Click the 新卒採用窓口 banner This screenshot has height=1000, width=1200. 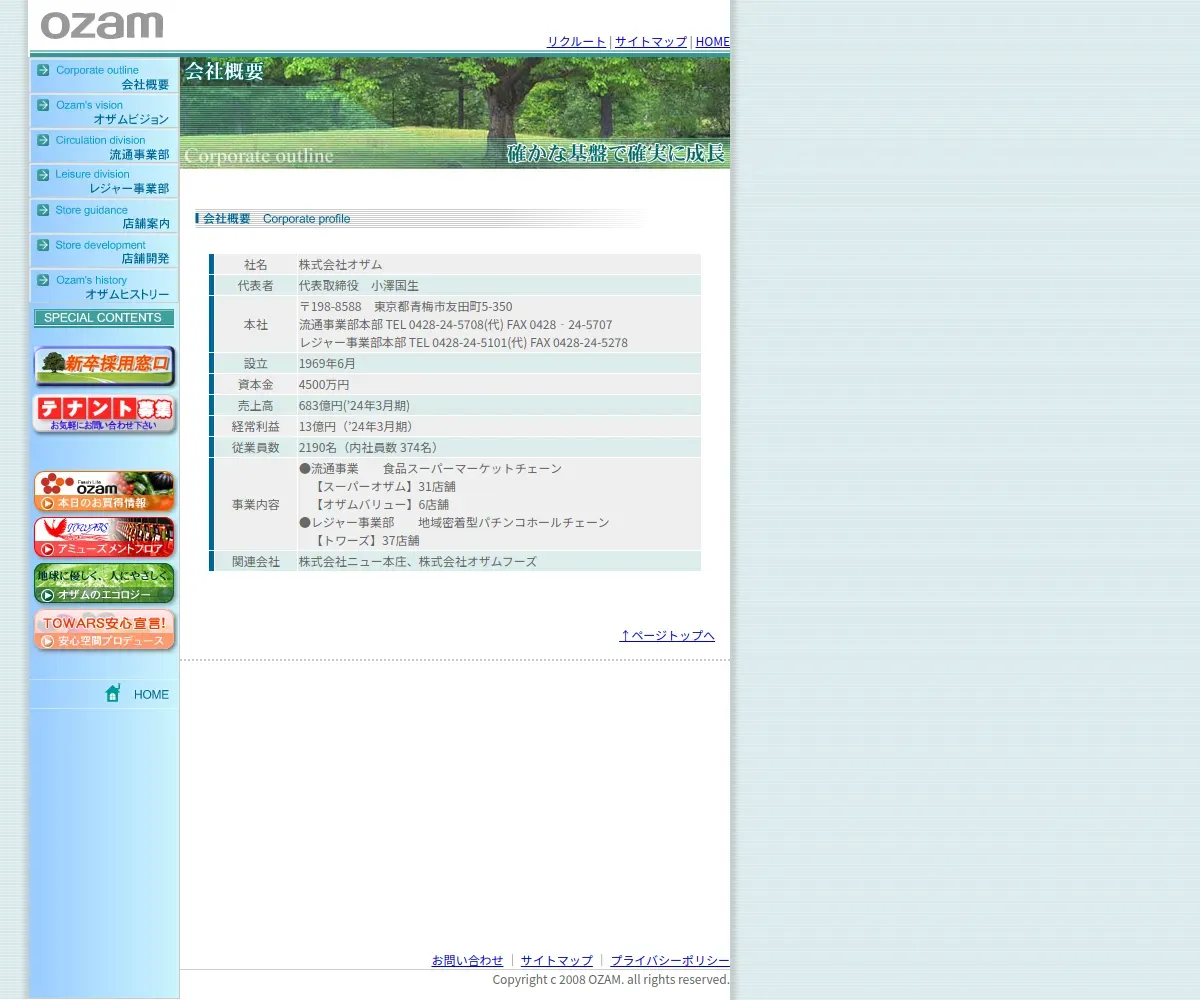click(x=104, y=366)
